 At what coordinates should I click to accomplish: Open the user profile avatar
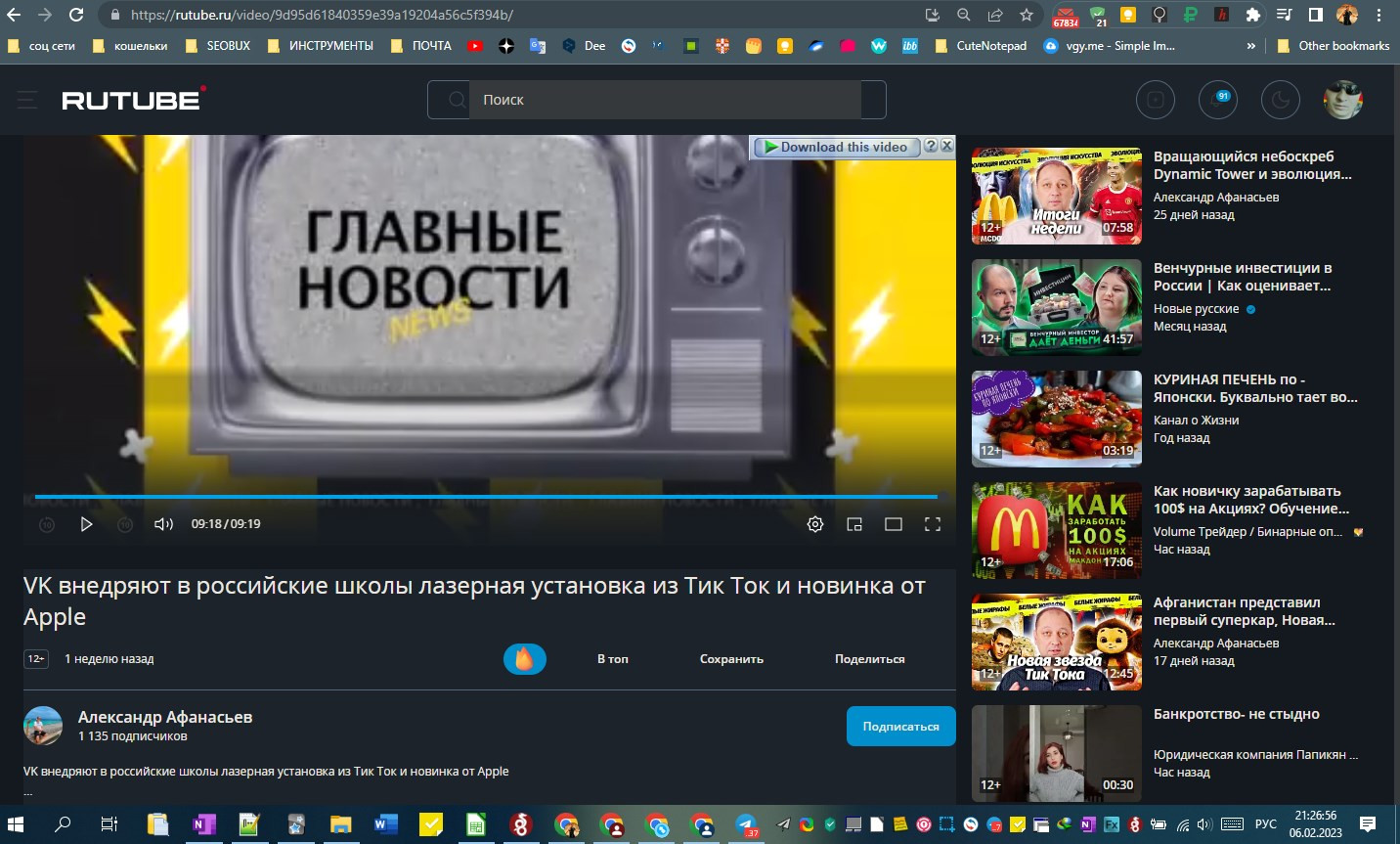click(1343, 100)
